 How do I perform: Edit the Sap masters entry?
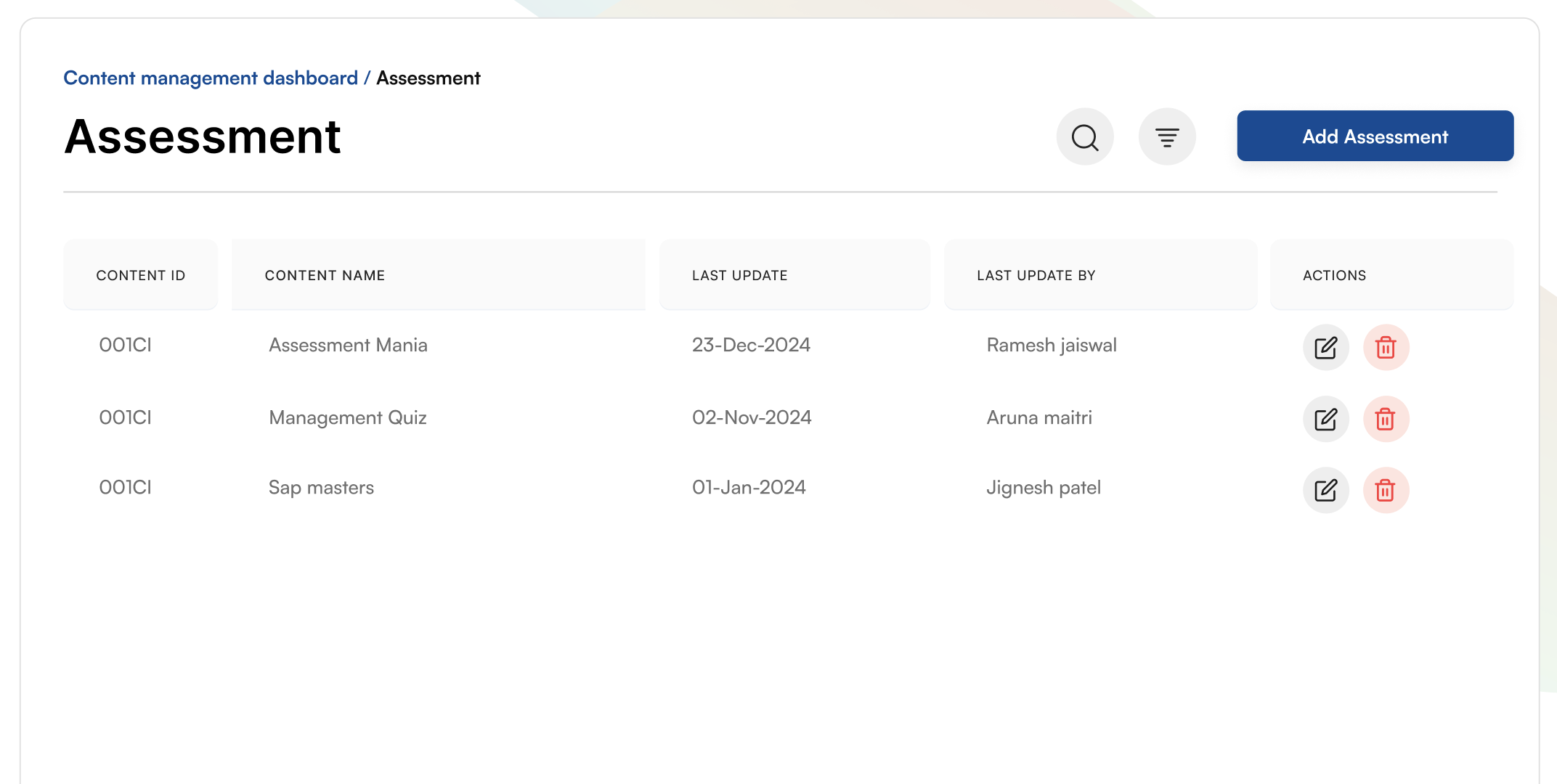coord(1325,490)
